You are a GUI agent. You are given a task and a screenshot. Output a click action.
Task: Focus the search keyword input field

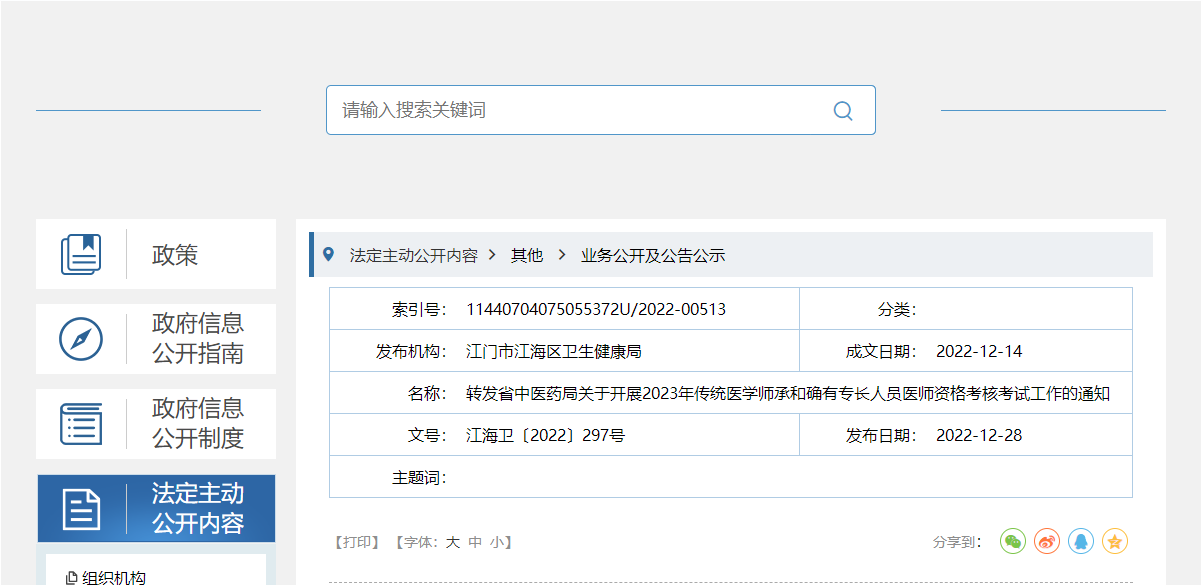tap(580, 110)
